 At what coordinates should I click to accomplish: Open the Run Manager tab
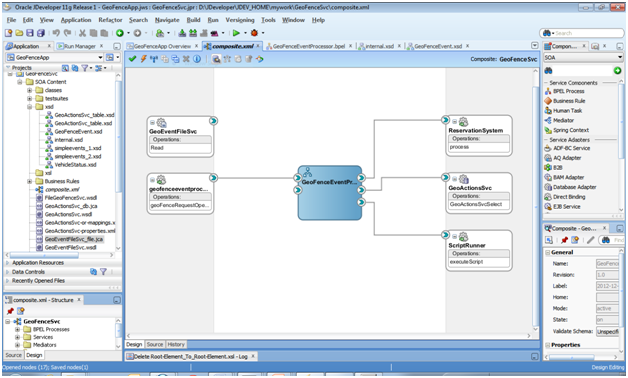tap(80, 46)
